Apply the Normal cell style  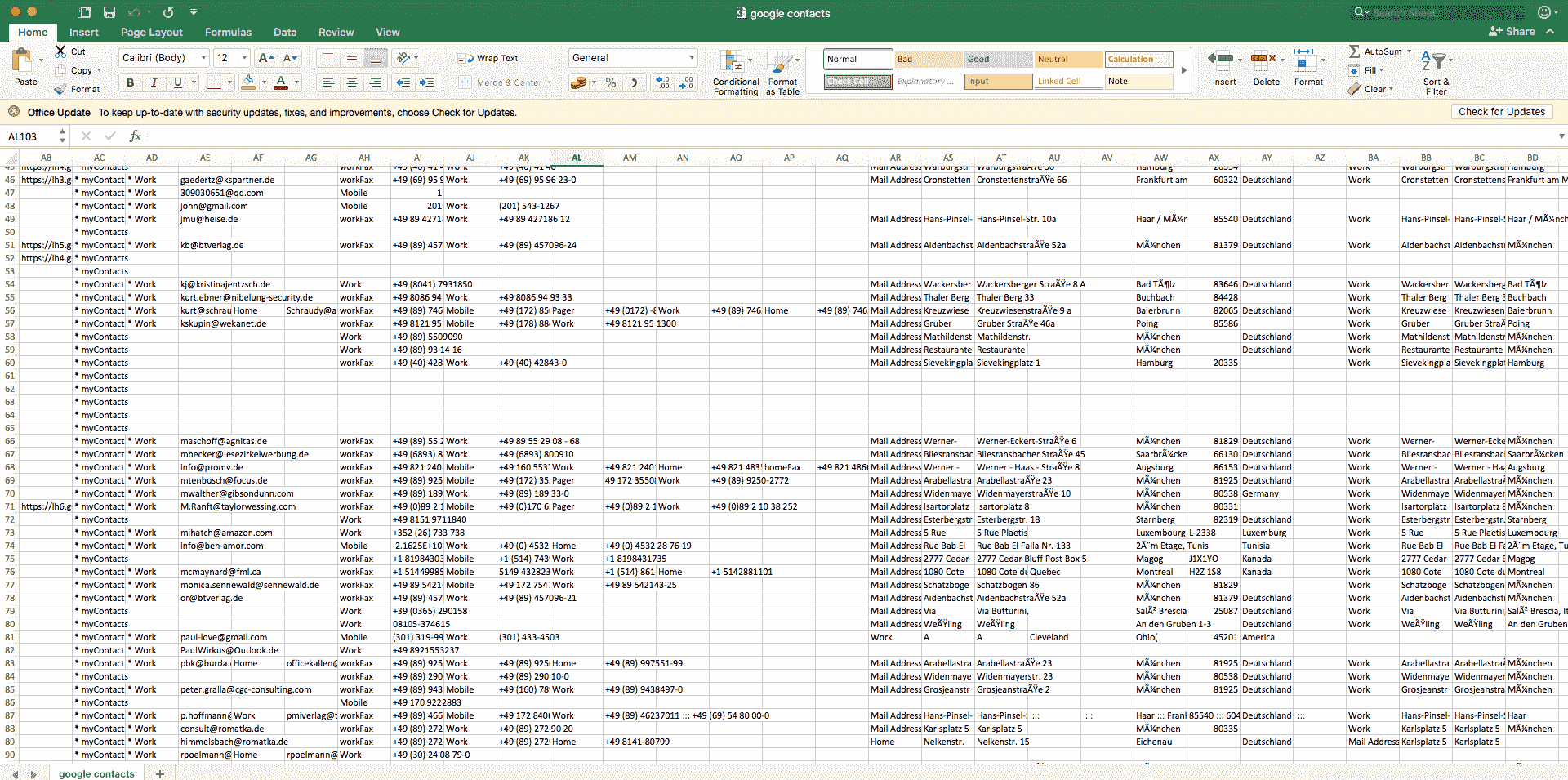pyautogui.click(x=857, y=59)
